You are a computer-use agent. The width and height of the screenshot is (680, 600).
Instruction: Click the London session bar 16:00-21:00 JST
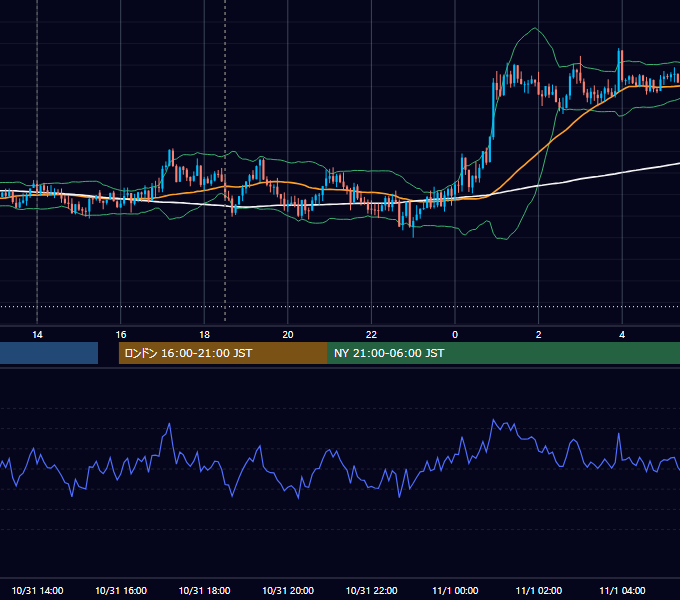(x=223, y=353)
